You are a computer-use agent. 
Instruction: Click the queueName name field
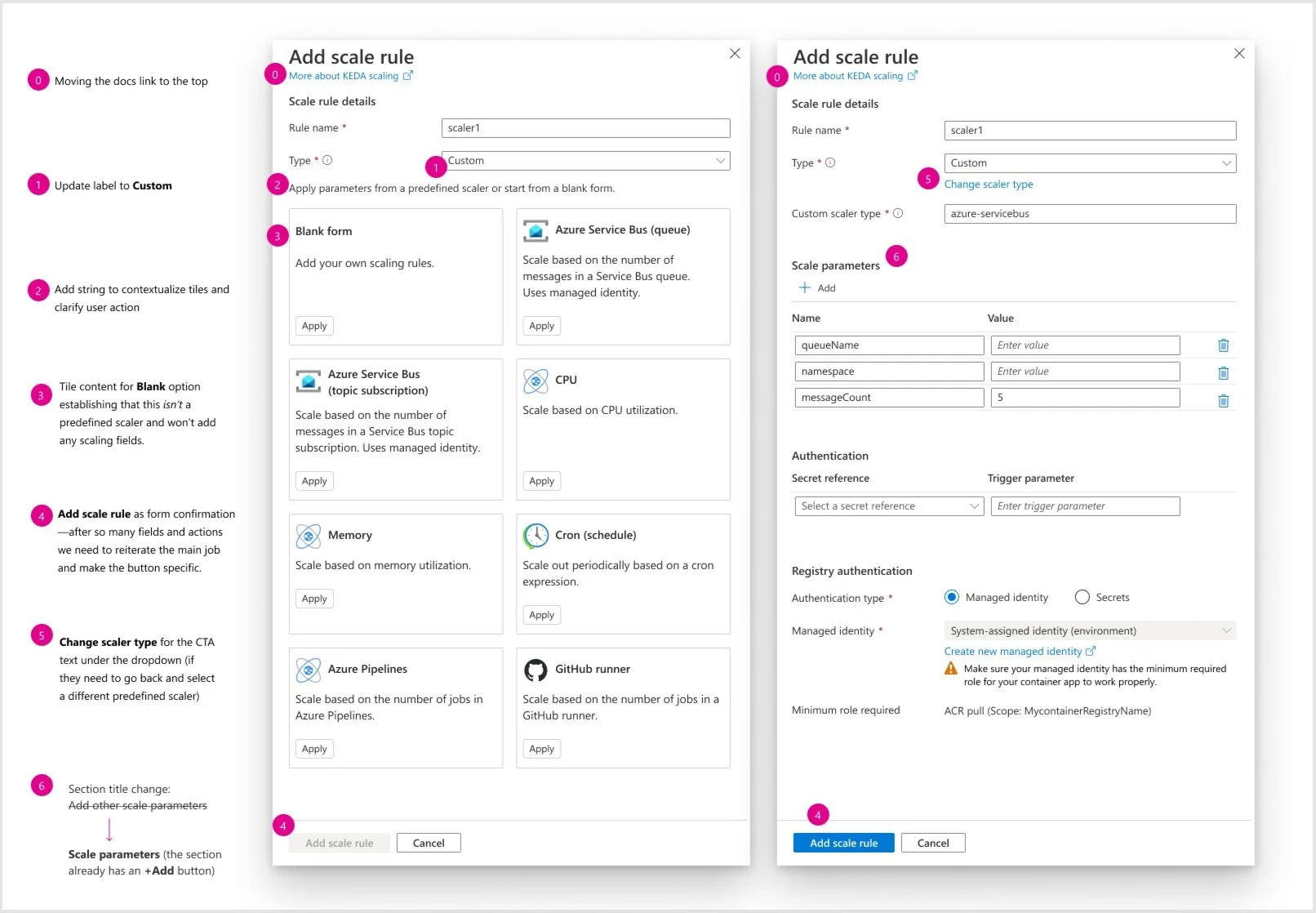point(889,345)
